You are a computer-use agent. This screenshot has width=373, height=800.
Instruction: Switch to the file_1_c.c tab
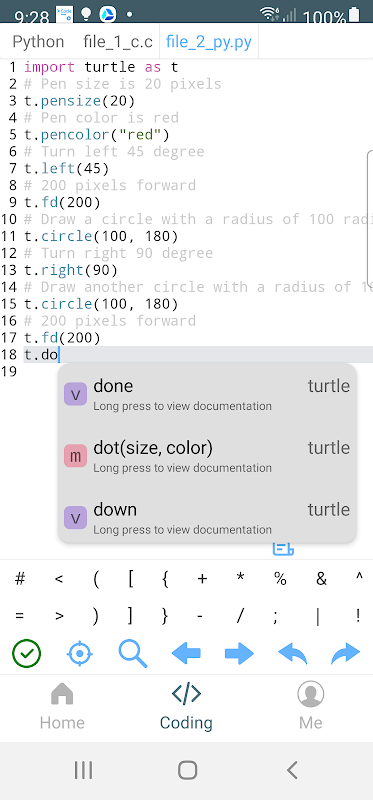click(118, 41)
